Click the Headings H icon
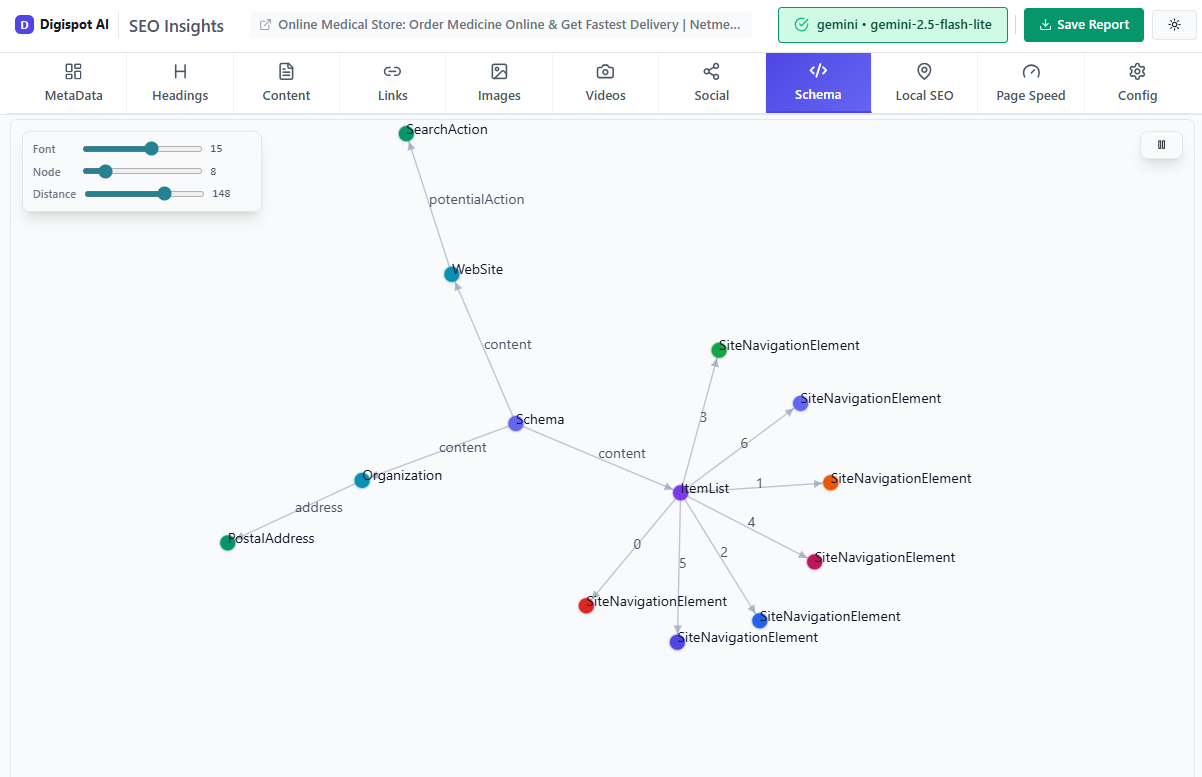 [x=179, y=72]
